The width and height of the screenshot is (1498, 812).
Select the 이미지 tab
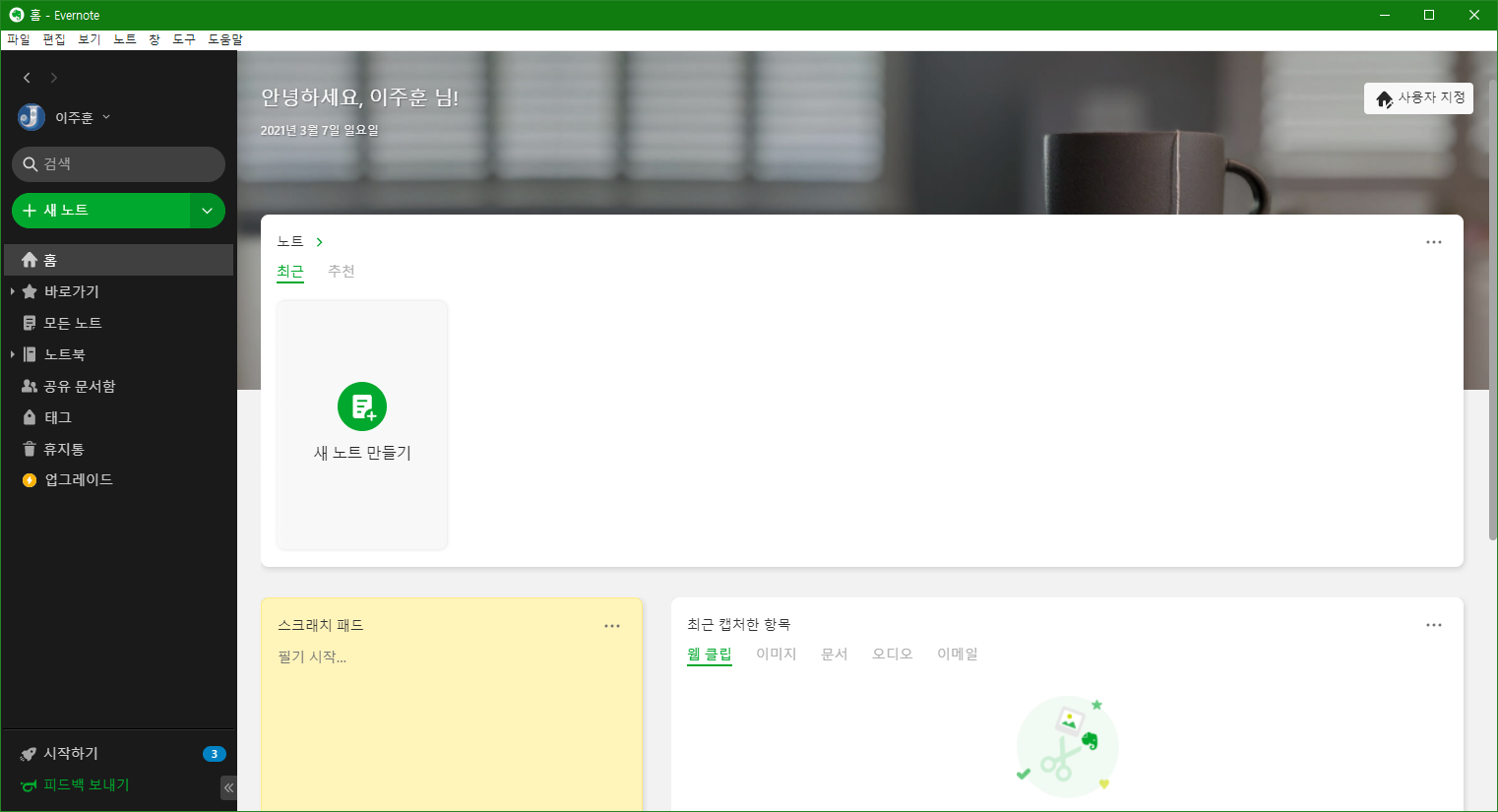777,655
